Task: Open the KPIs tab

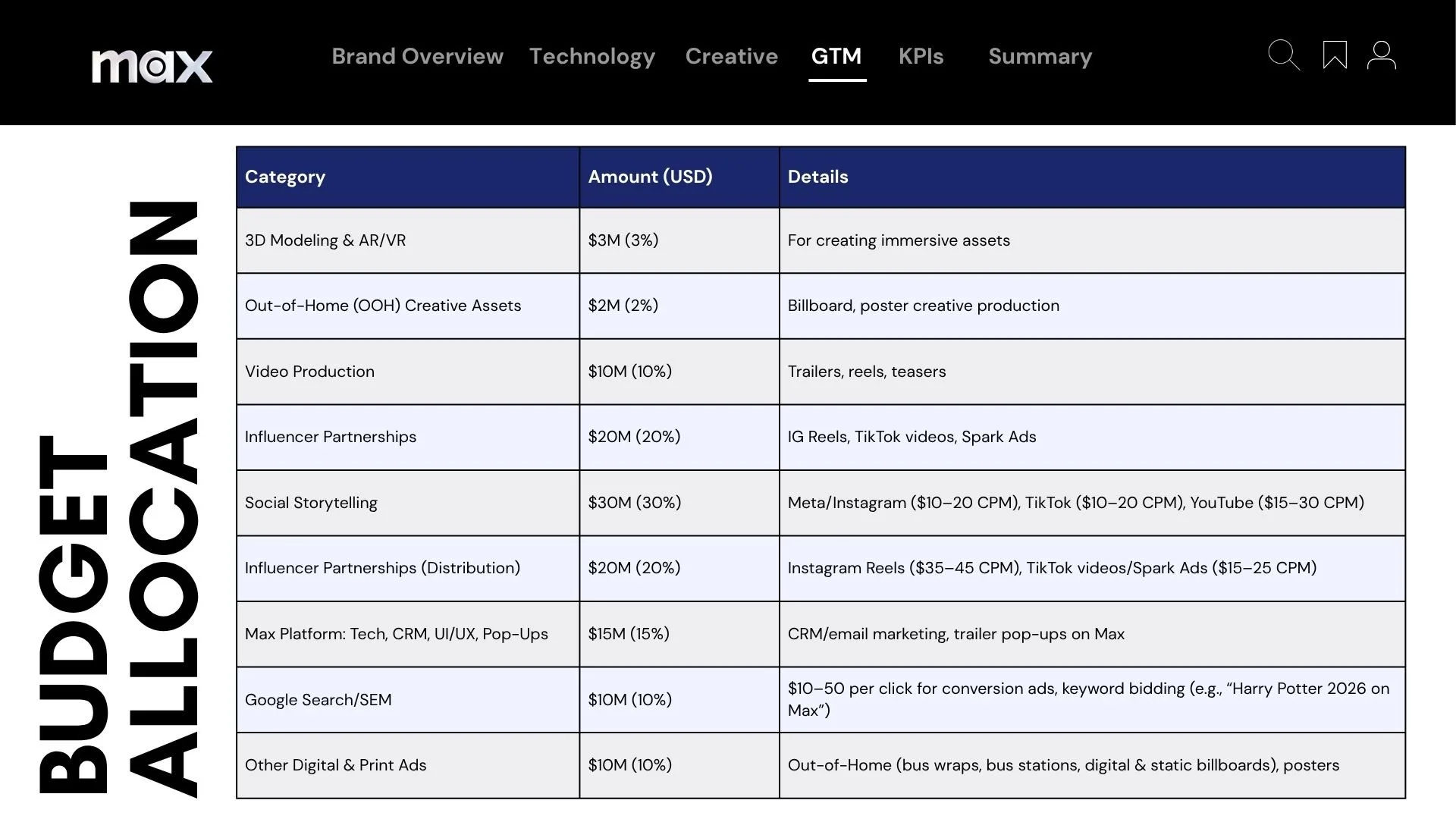Action: coord(921,56)
